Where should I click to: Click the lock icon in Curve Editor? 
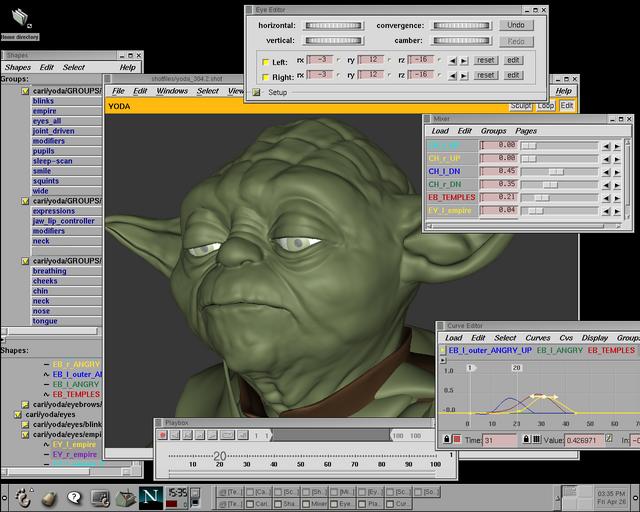(x=446, y=440)
